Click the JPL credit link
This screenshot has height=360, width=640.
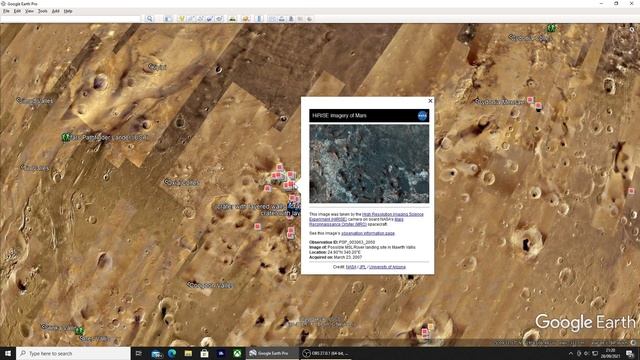(x=362, y=267)
